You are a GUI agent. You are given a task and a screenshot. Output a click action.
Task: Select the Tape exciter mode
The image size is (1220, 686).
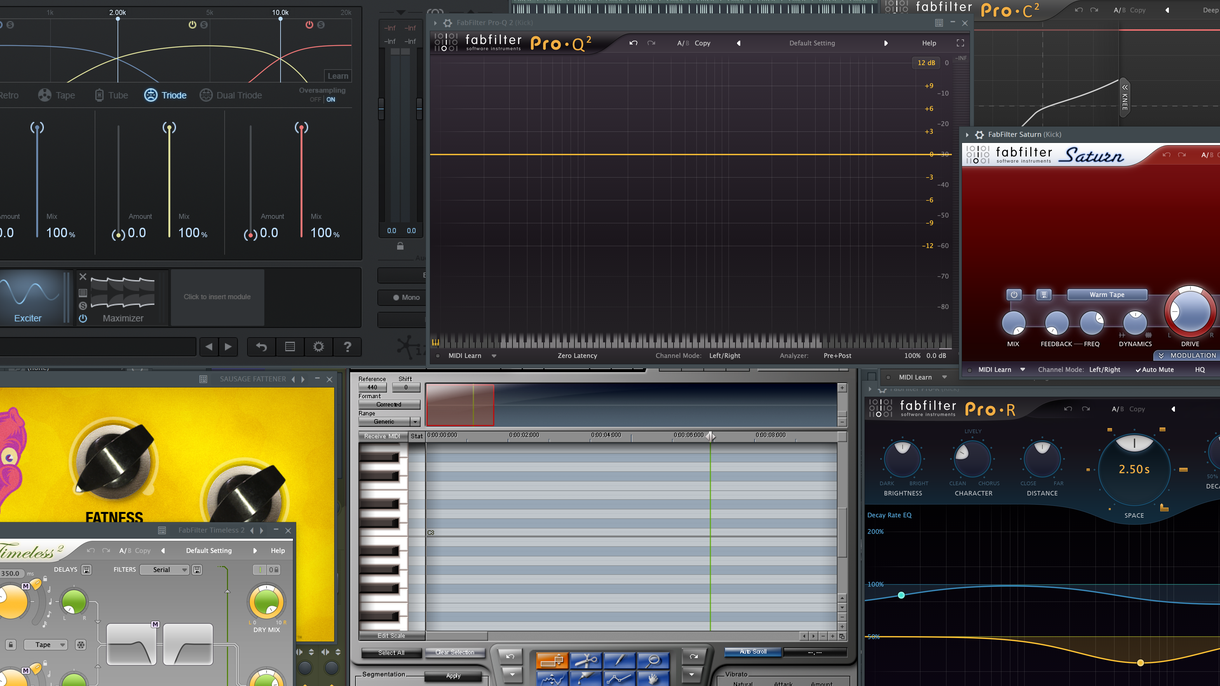[57, 95]
